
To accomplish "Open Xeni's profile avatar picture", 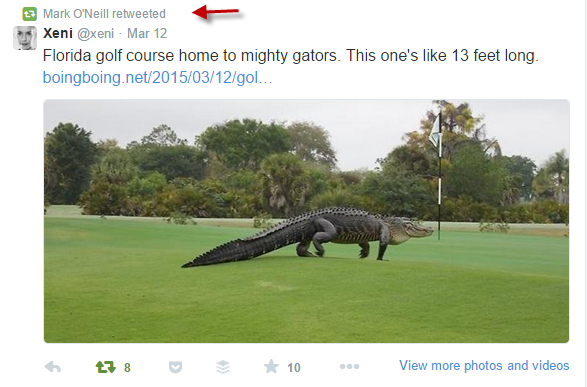I will 25,38.
